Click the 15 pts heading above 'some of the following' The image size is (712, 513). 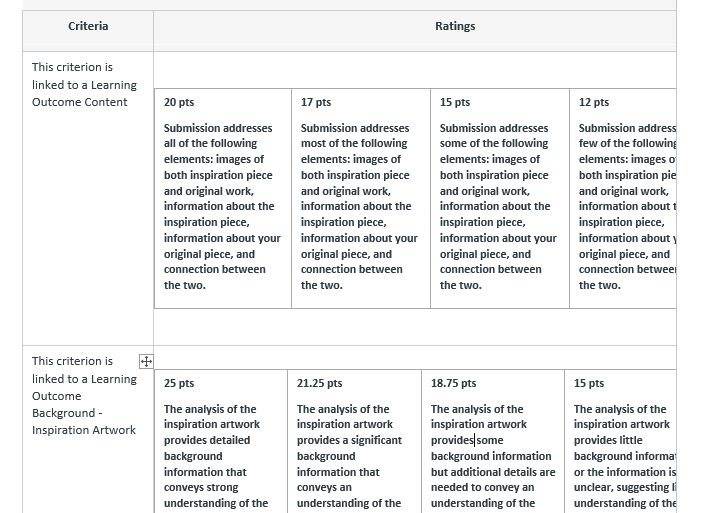[x=455, y=102]
